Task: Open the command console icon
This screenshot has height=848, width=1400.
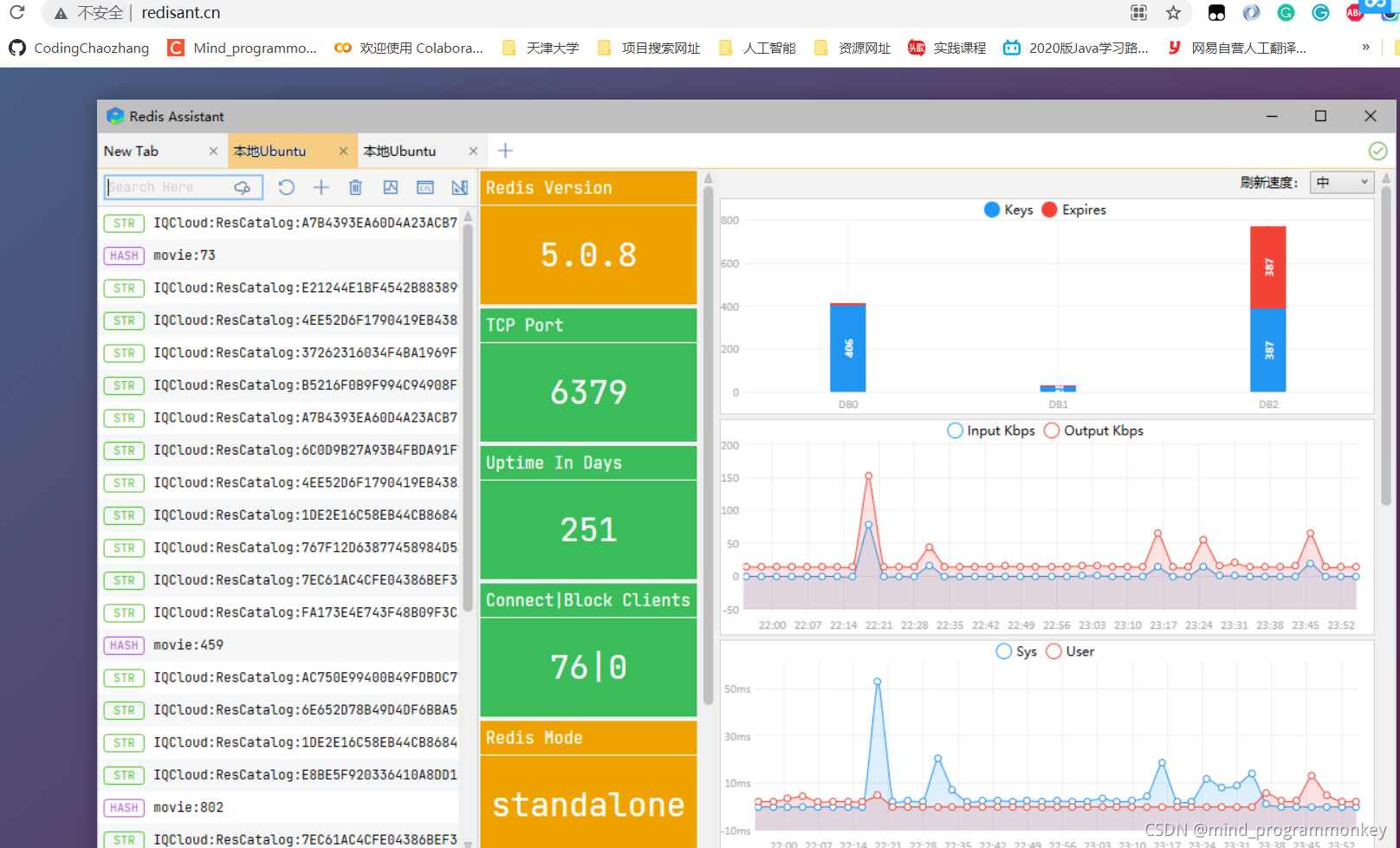Action: tap(425, 187)
